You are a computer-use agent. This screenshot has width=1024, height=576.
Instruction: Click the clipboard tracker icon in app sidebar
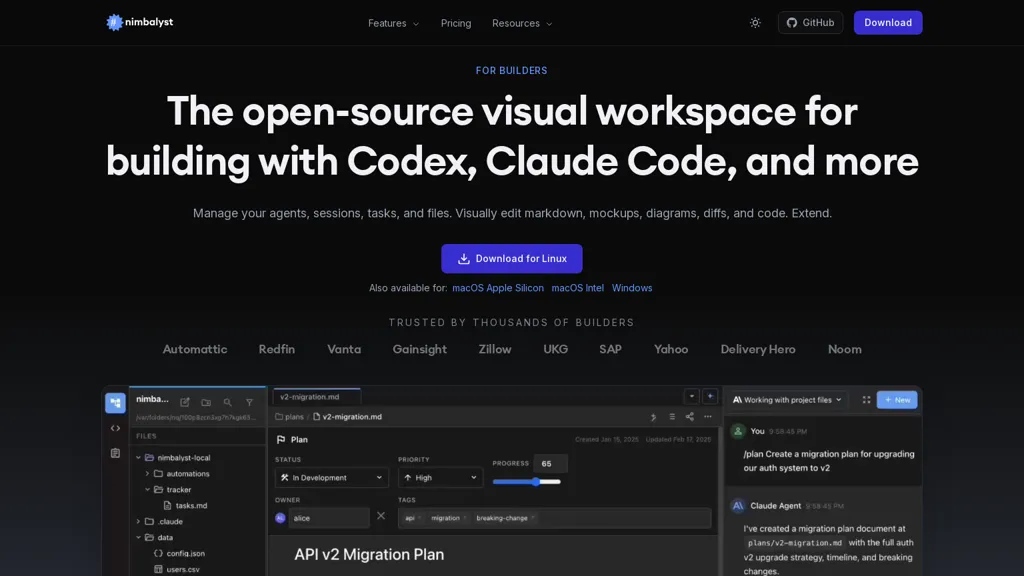coord(115,453)
